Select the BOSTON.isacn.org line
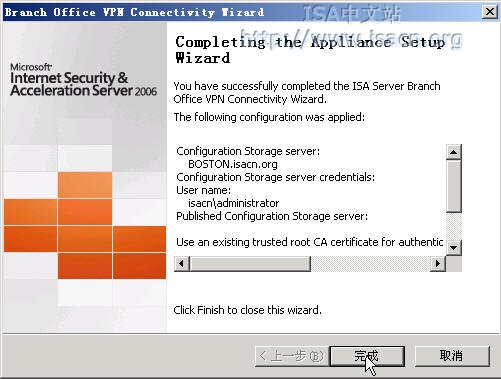Viewport: 501px width, 379px height. [x=233, y=164]
